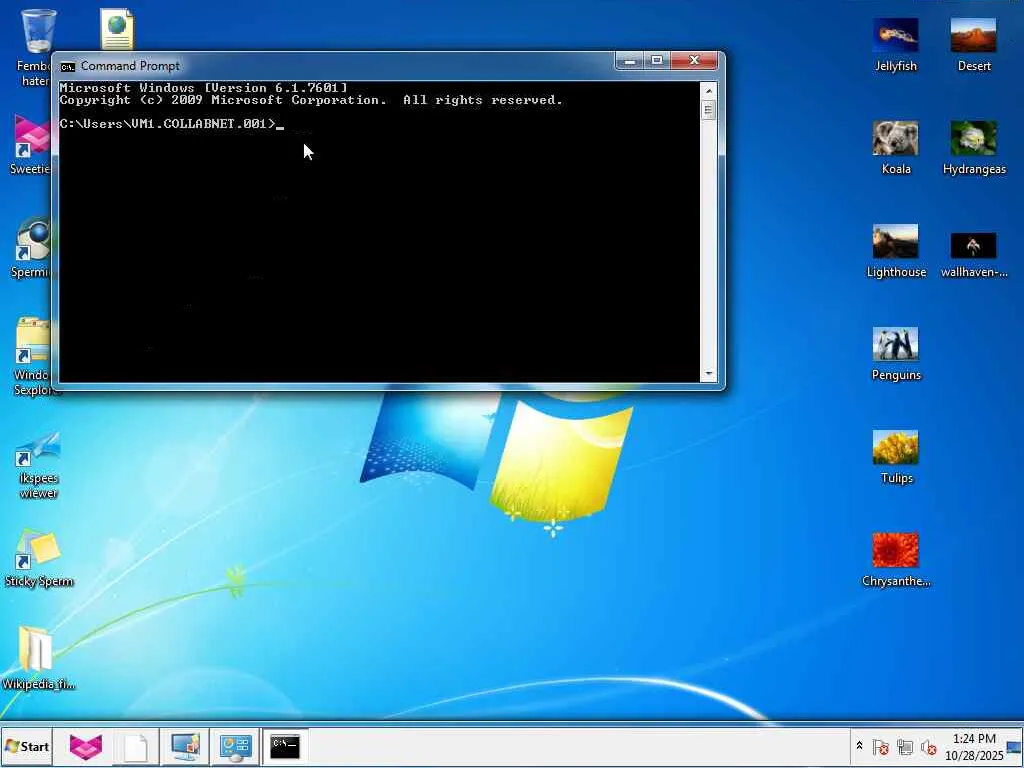Click the Command Prompt title bar text
The width and height of the screenshot is (1024, 768).
coord(130,66)
